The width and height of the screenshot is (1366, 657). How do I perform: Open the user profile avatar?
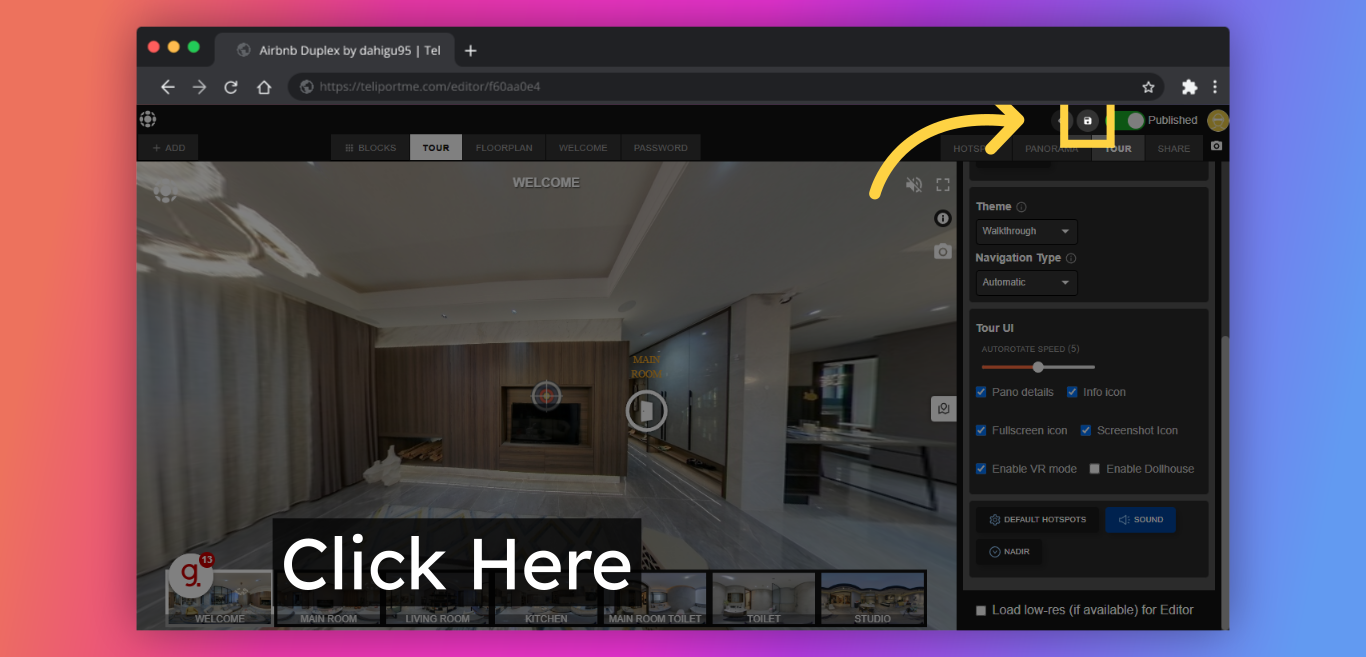click(1217, 120)
